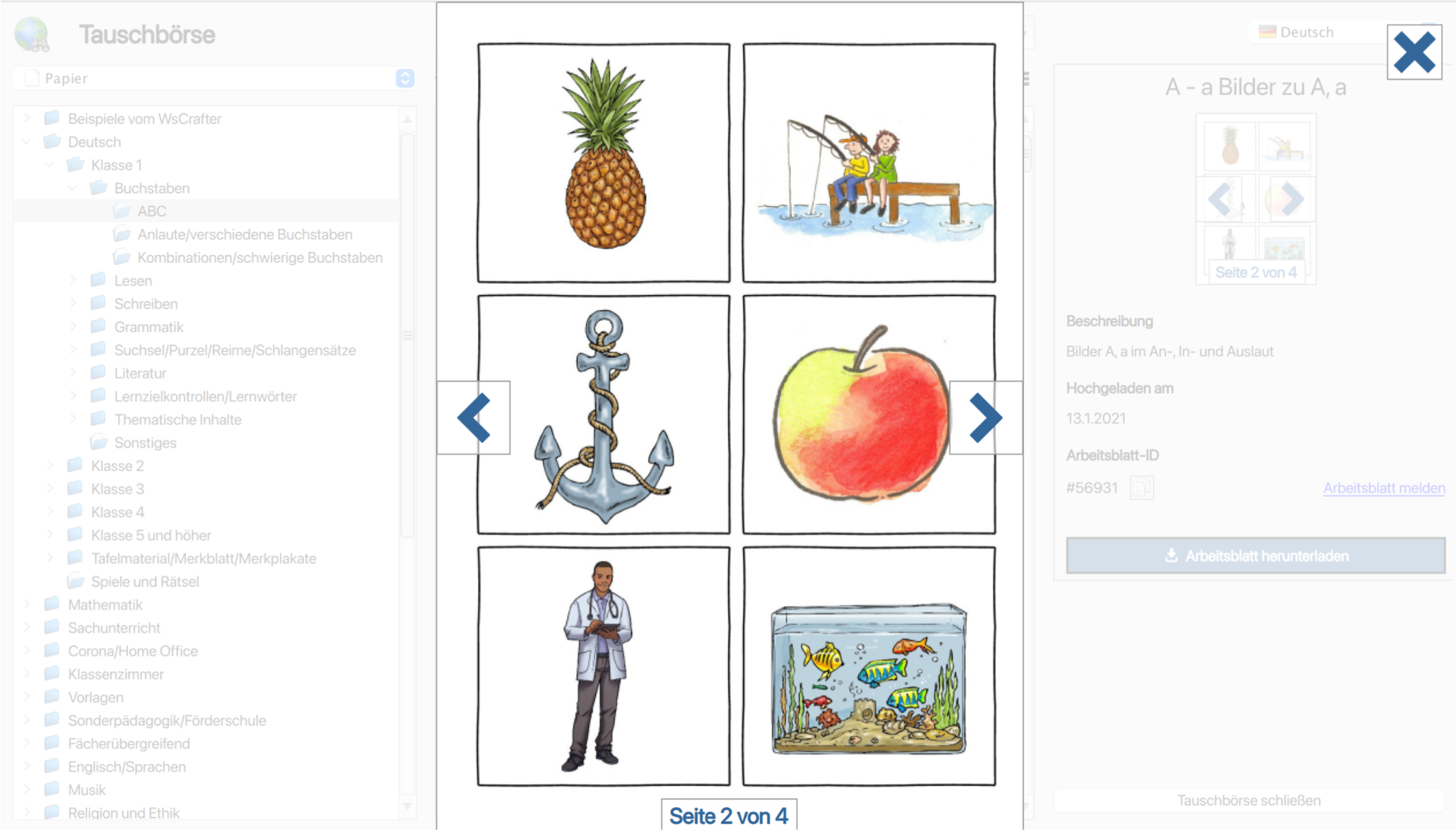Open Spiele und Rätsel folder
Viewport: 1456px width, 832px height.
(145, 582)
